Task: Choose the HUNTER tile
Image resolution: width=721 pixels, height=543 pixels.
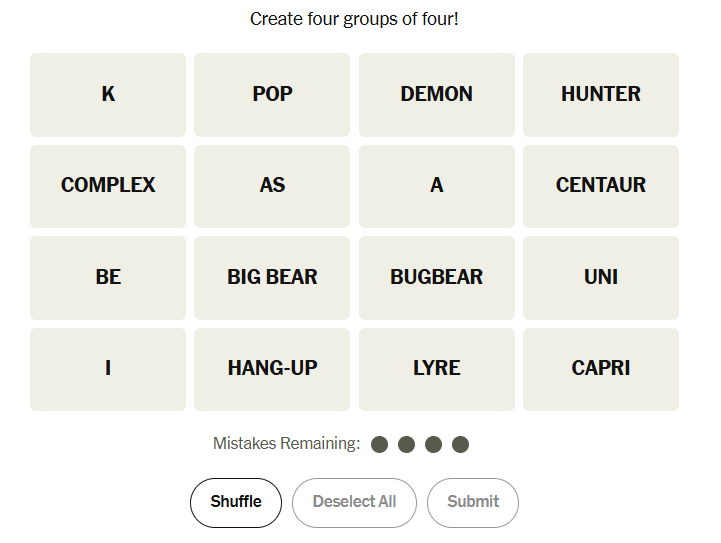Action: pyautogui.click(x=600, y=95)
